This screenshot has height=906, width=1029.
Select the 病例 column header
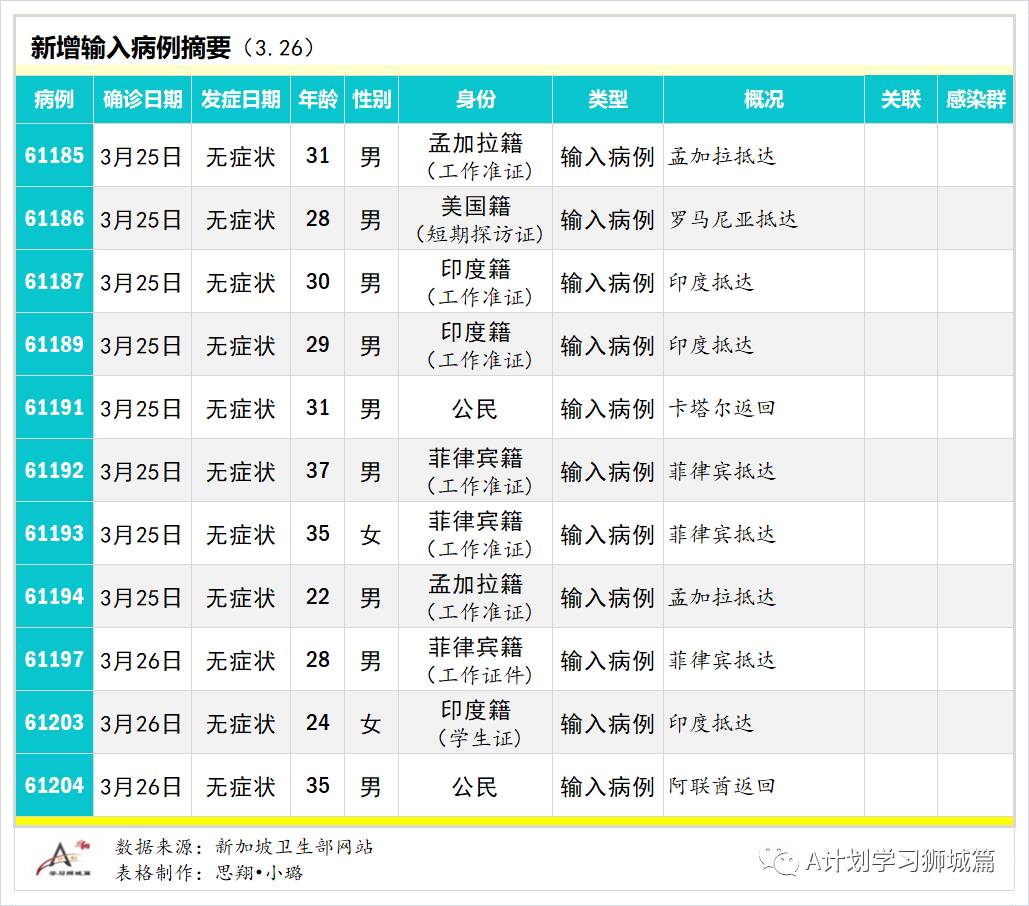tap(55, 99)
